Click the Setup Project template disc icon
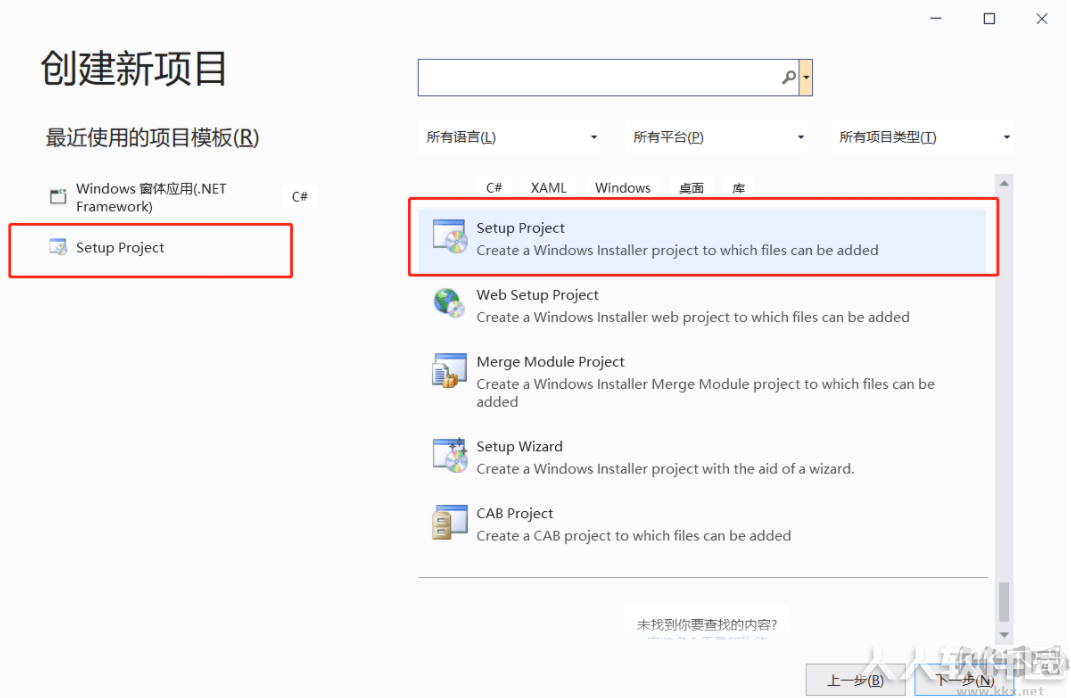Viewport: 1071px width, 698px height. [450, 236]
